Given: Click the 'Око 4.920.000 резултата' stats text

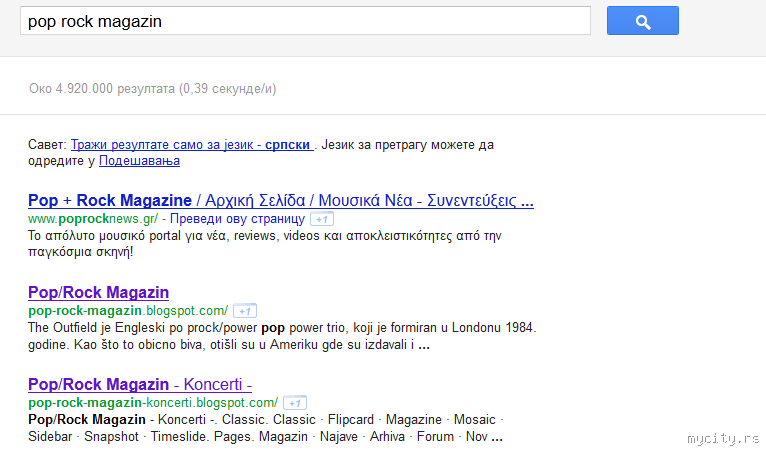Looking at the screenshot, I should click(152, 88).
